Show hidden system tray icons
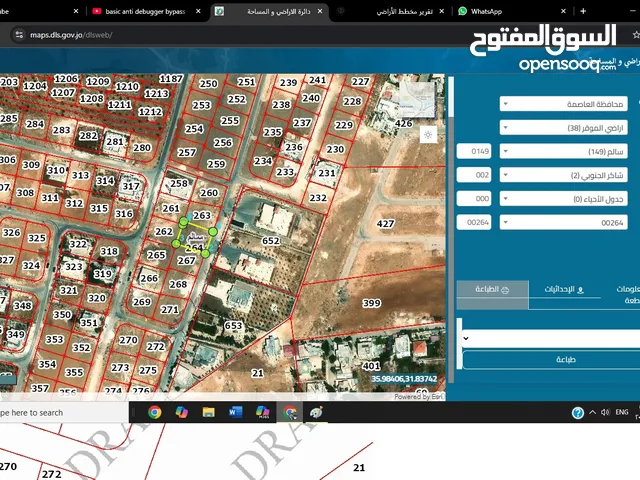This screenshot has height=480, width=640. [592, 412]
